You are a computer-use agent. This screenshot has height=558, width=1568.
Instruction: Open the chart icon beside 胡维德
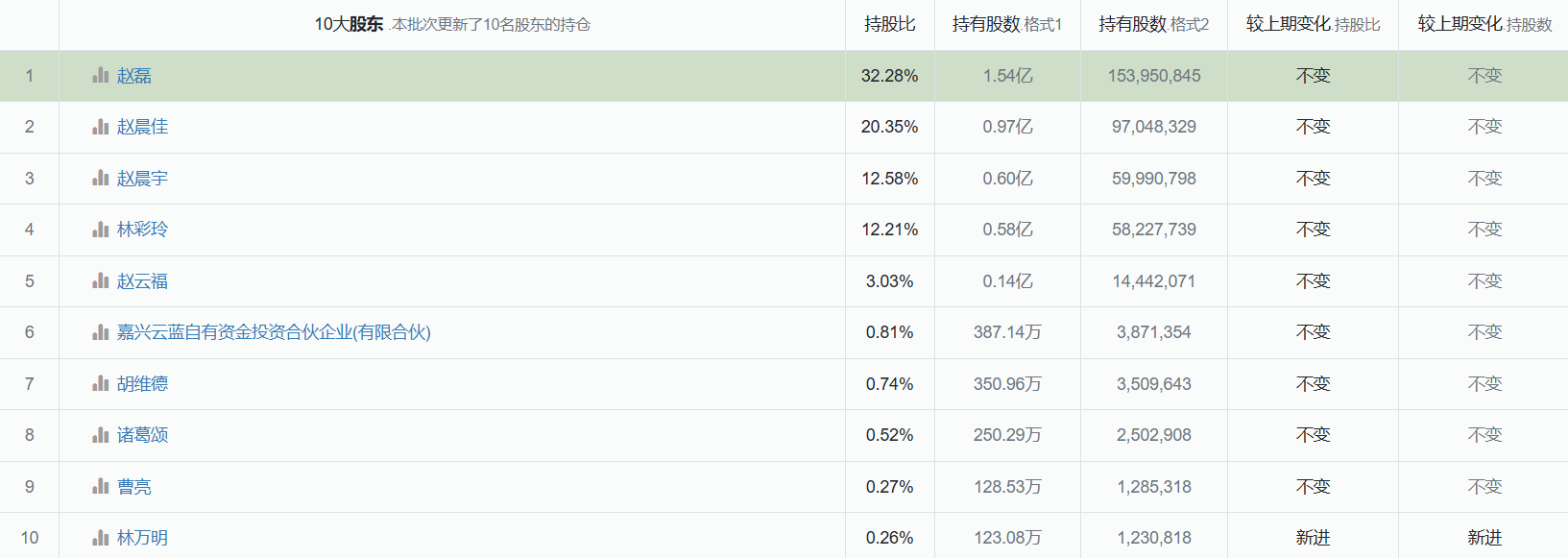99,384
